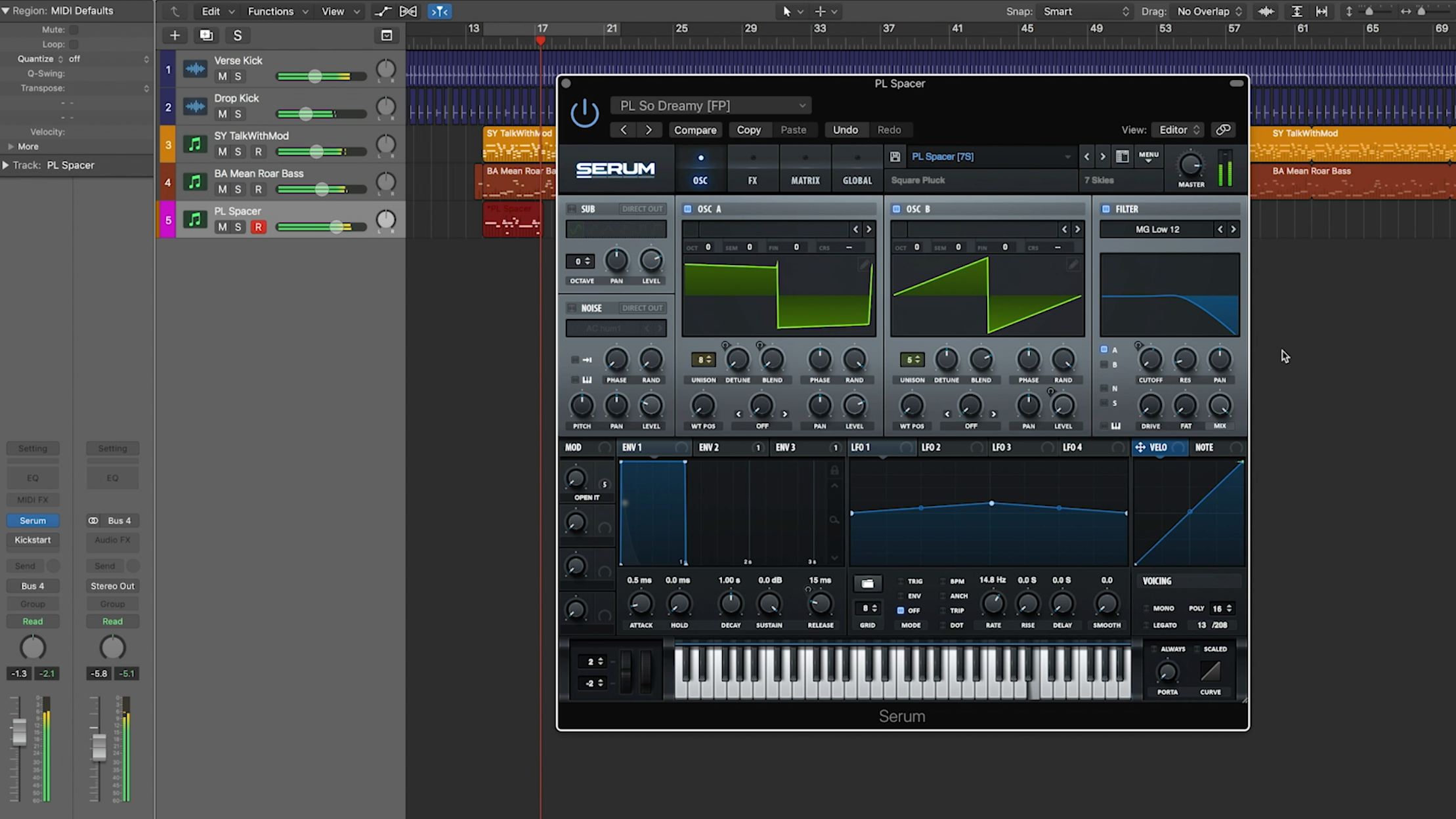
Task: Switch to the LFO 2 tab
Action: [x=931, y=447]
